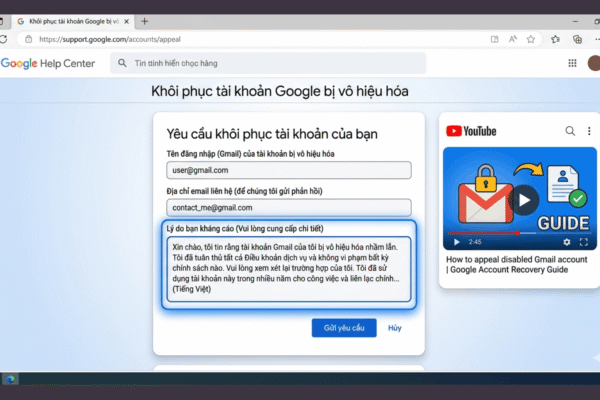This screenshot has height=400, width=600.
Task: Click 'Yêu cầu khôi phục tài khoản của bạn' heading
Action: tap(272, 134)
